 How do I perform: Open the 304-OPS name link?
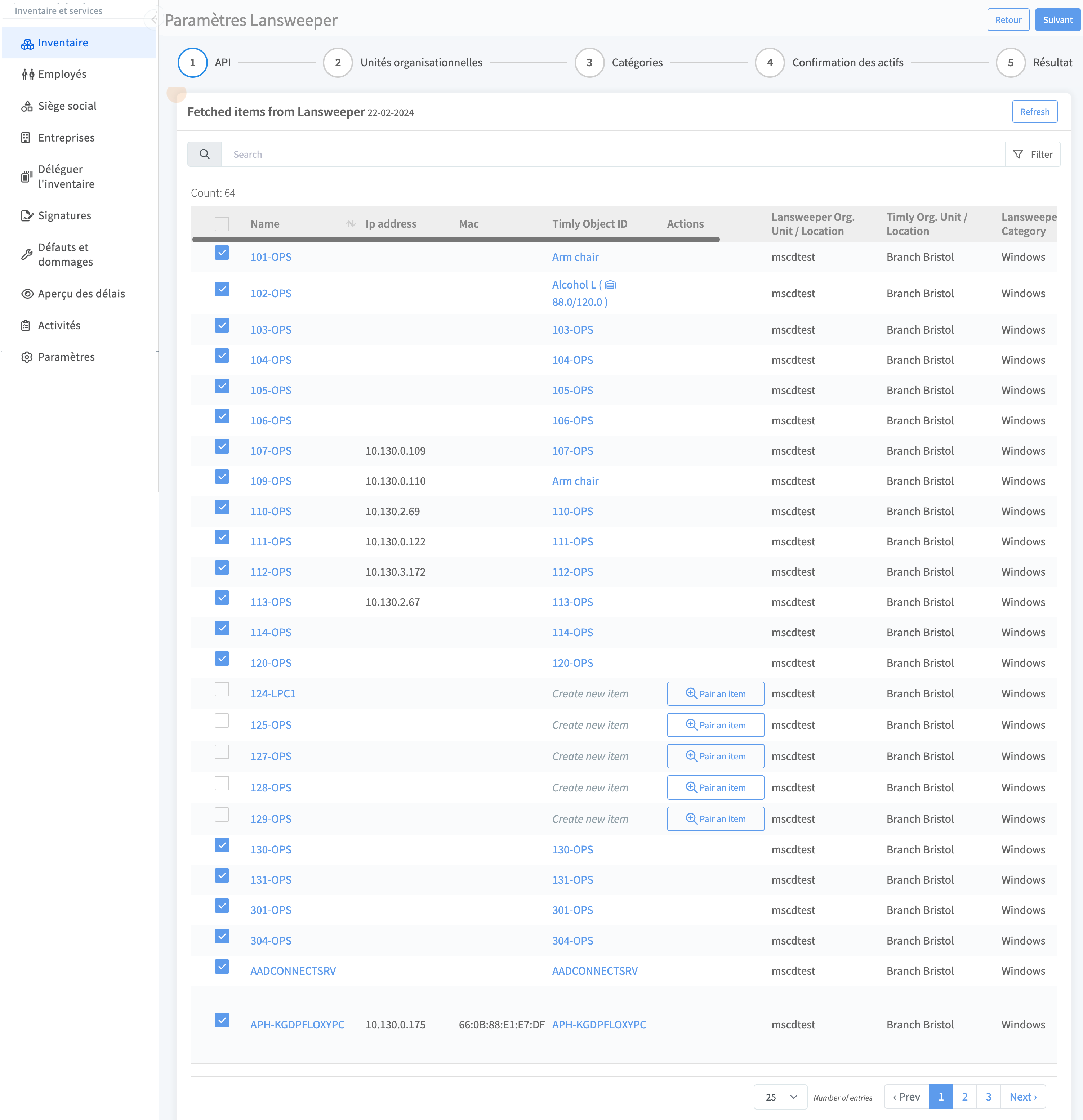271,941
